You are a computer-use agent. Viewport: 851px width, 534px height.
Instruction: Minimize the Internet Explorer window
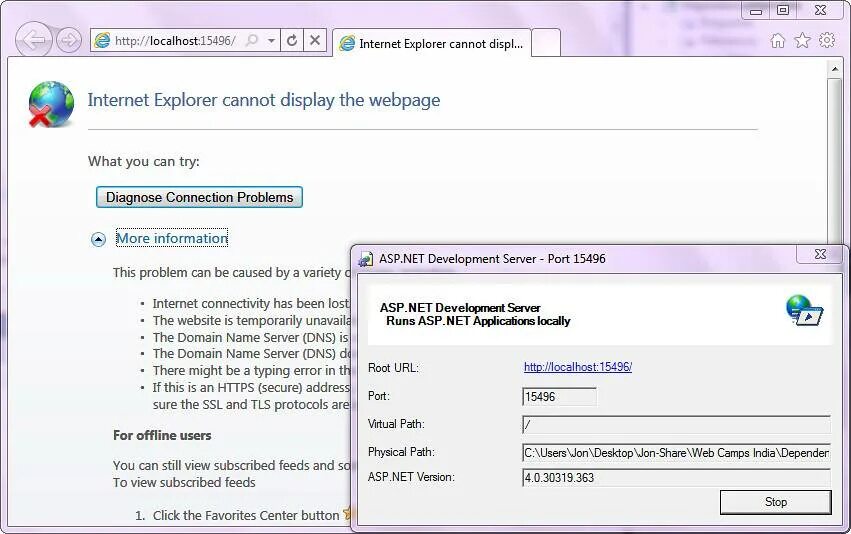(755, 11)
